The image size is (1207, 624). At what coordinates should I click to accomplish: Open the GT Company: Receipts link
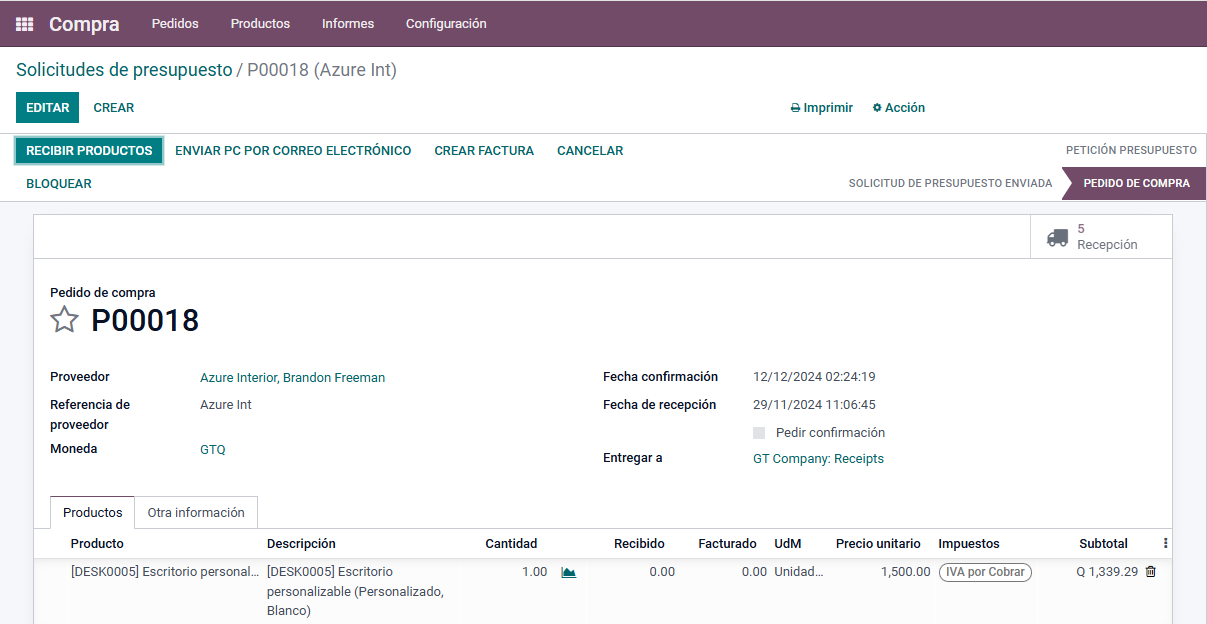pos(818,459)
